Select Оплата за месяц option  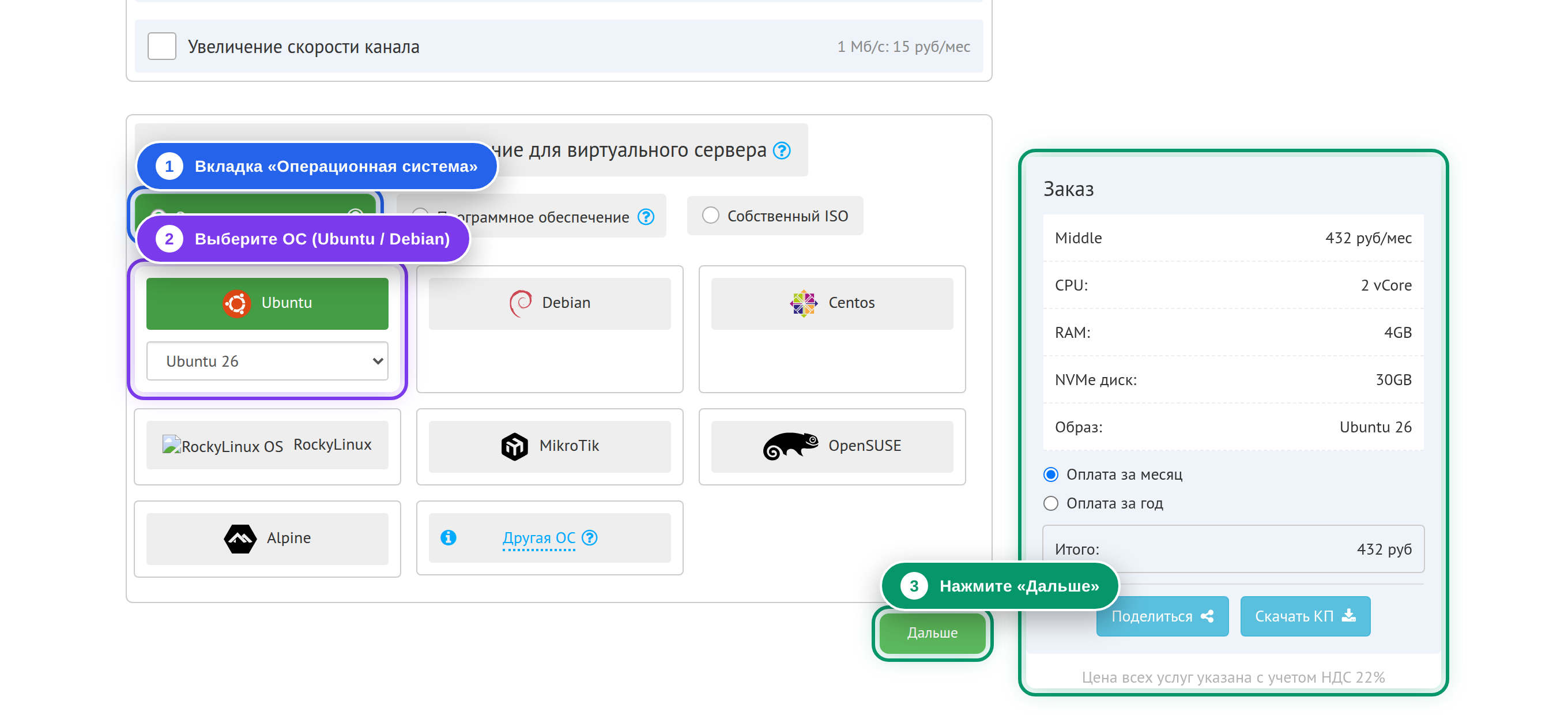(x=1050, y=475)
